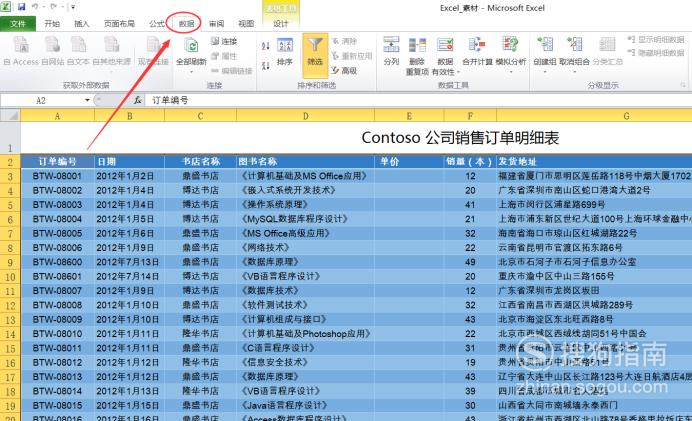The width and height of the screenshot is (692, 421).
Task: Click the 清除 filter button
Action: pyautogui.click(x=344, y=41)
